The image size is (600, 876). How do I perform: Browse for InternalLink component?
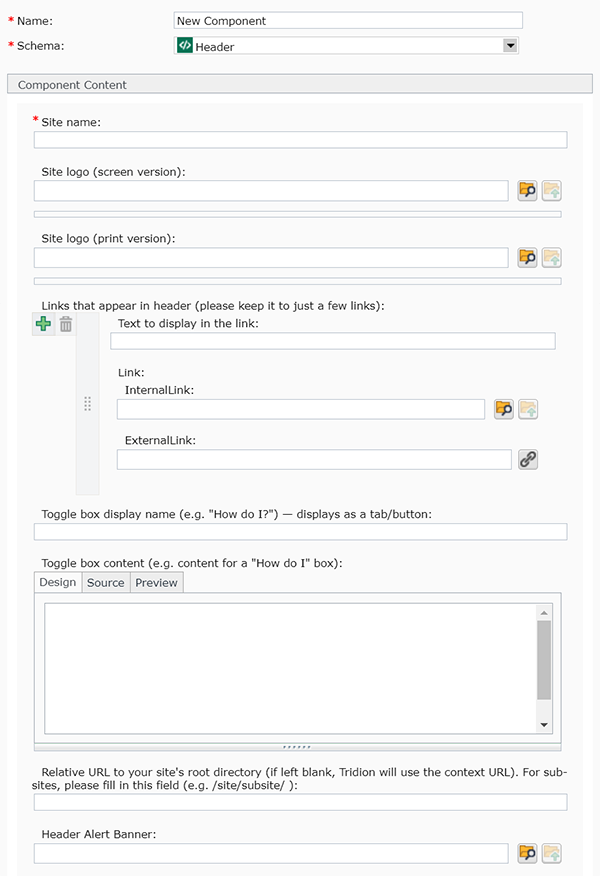tap(504, 408)
